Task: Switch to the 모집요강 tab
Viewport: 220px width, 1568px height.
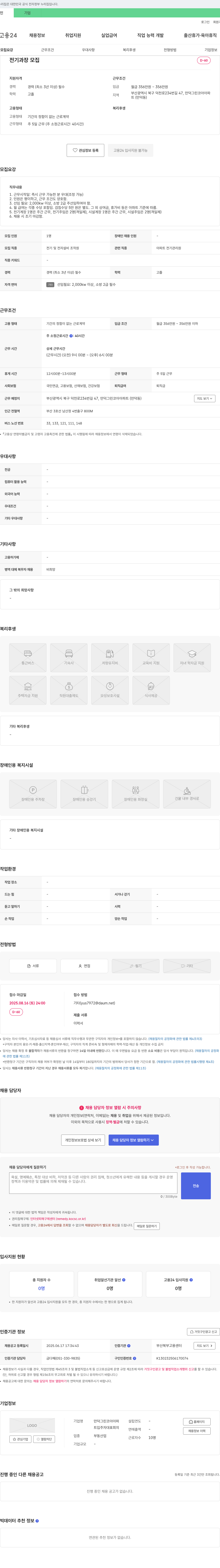Action: coord(7,50)
